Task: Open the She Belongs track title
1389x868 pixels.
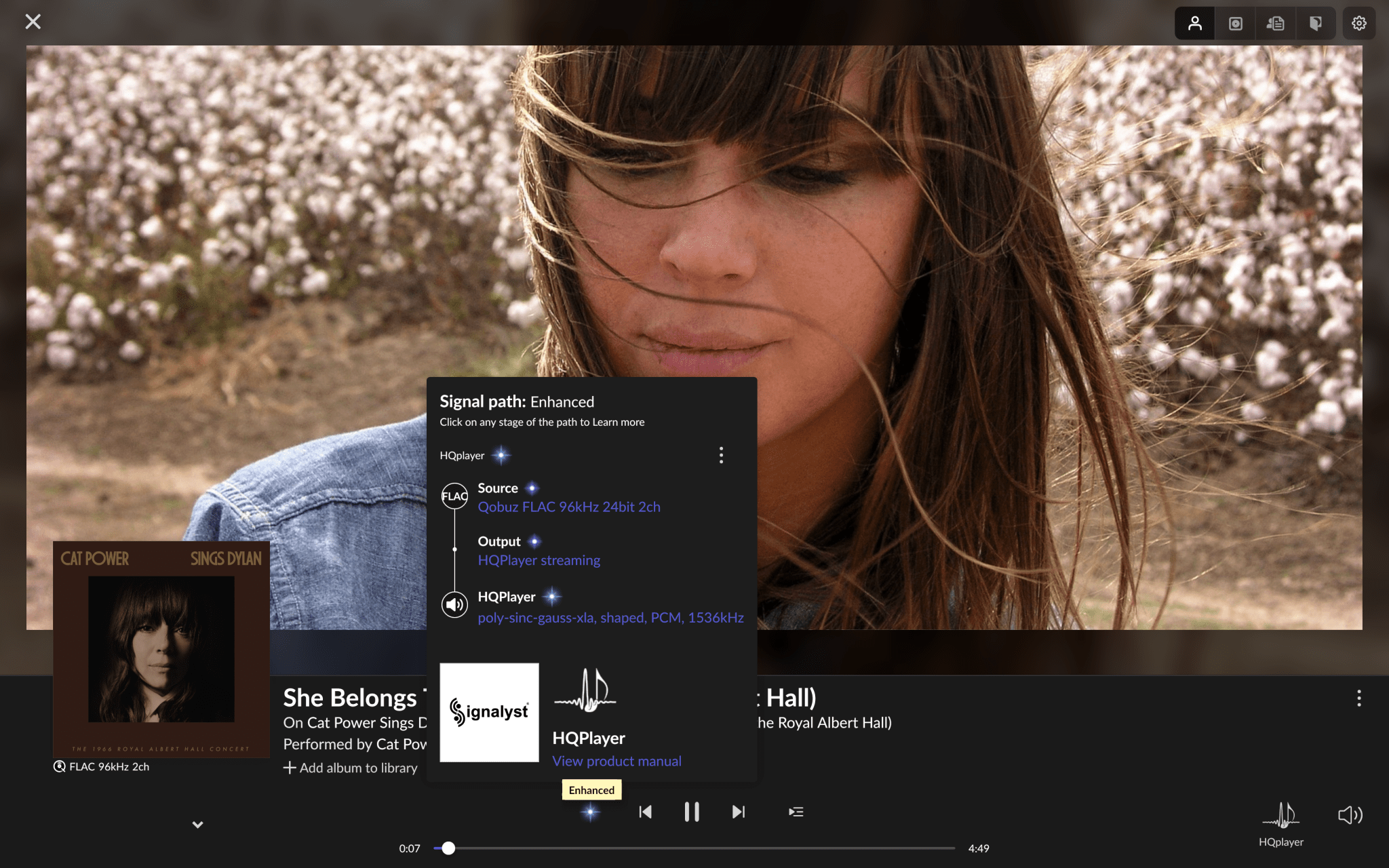Action: [x=355, y=698]
